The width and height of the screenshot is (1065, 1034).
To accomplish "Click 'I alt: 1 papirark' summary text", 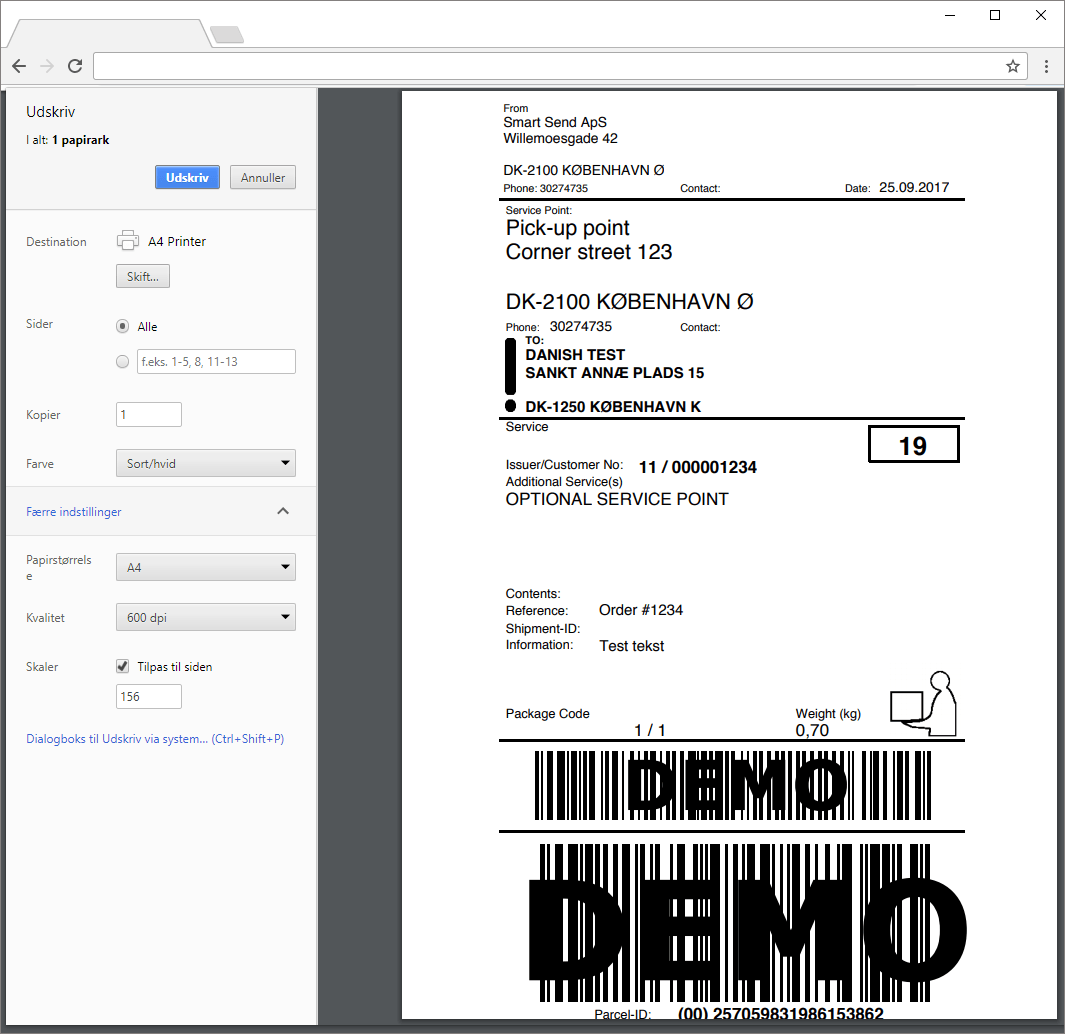I will [67, 140].
